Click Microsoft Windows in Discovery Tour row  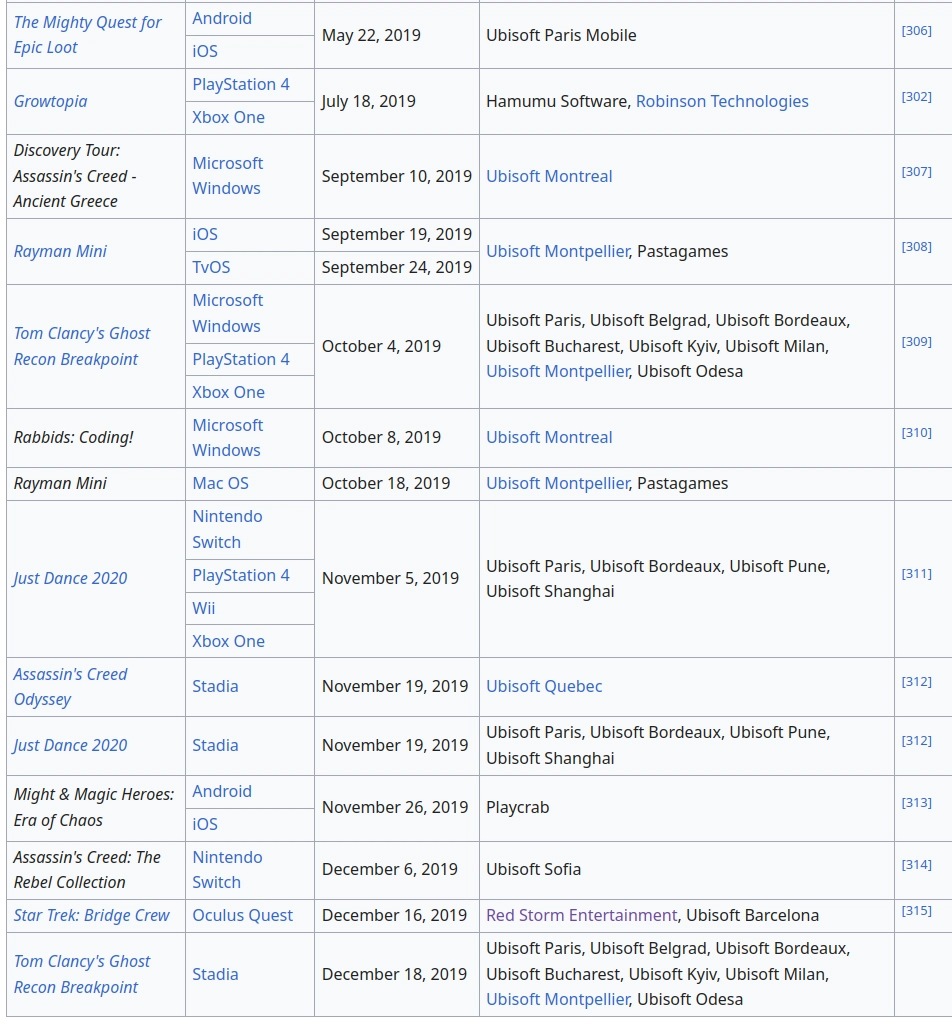click(x=228, y=176)
